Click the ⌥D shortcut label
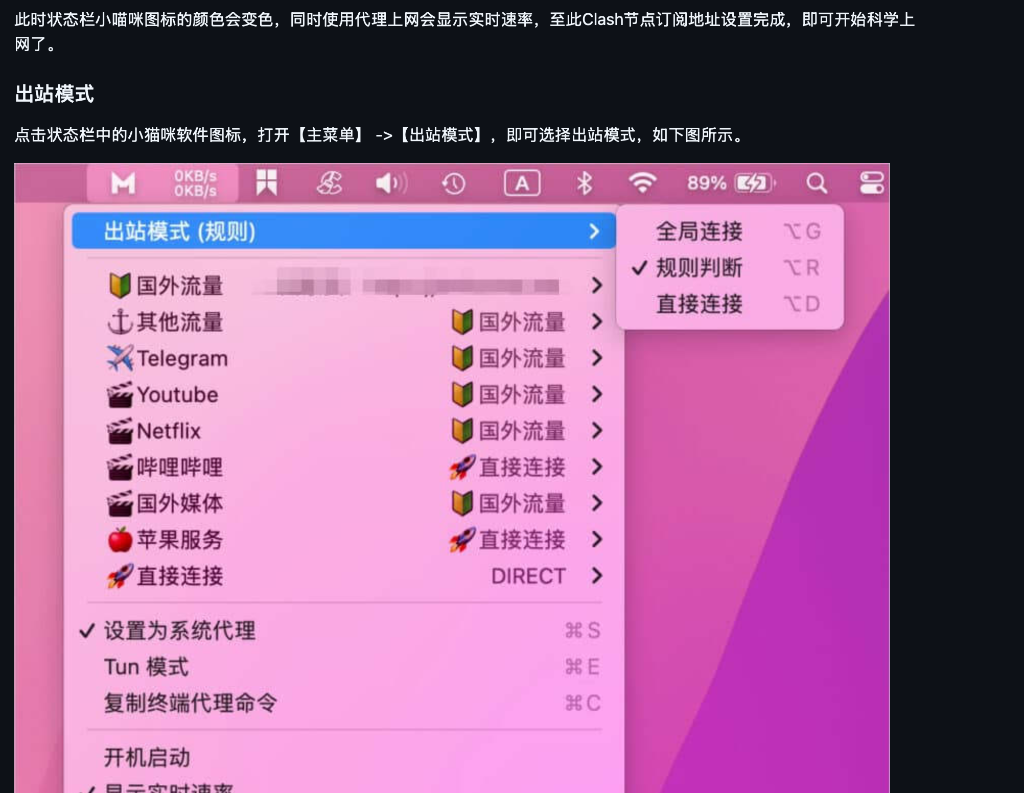1024x793 pixels. [801, 304]
